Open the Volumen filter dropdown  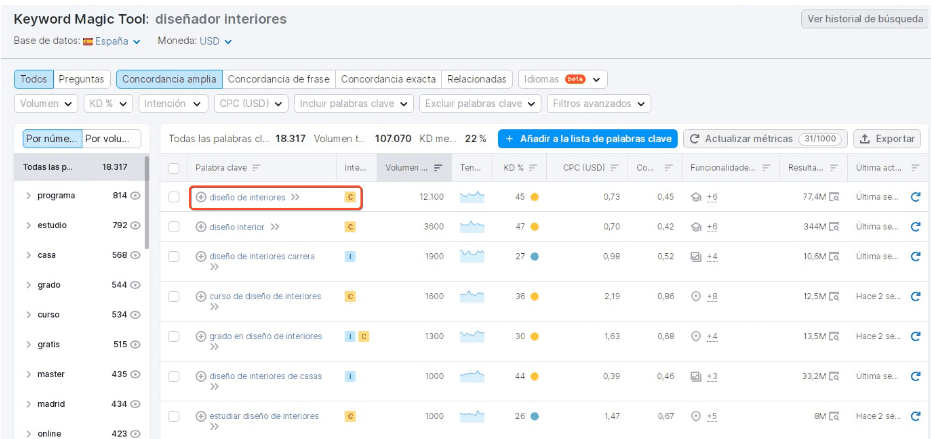click(x=46, y=103)
